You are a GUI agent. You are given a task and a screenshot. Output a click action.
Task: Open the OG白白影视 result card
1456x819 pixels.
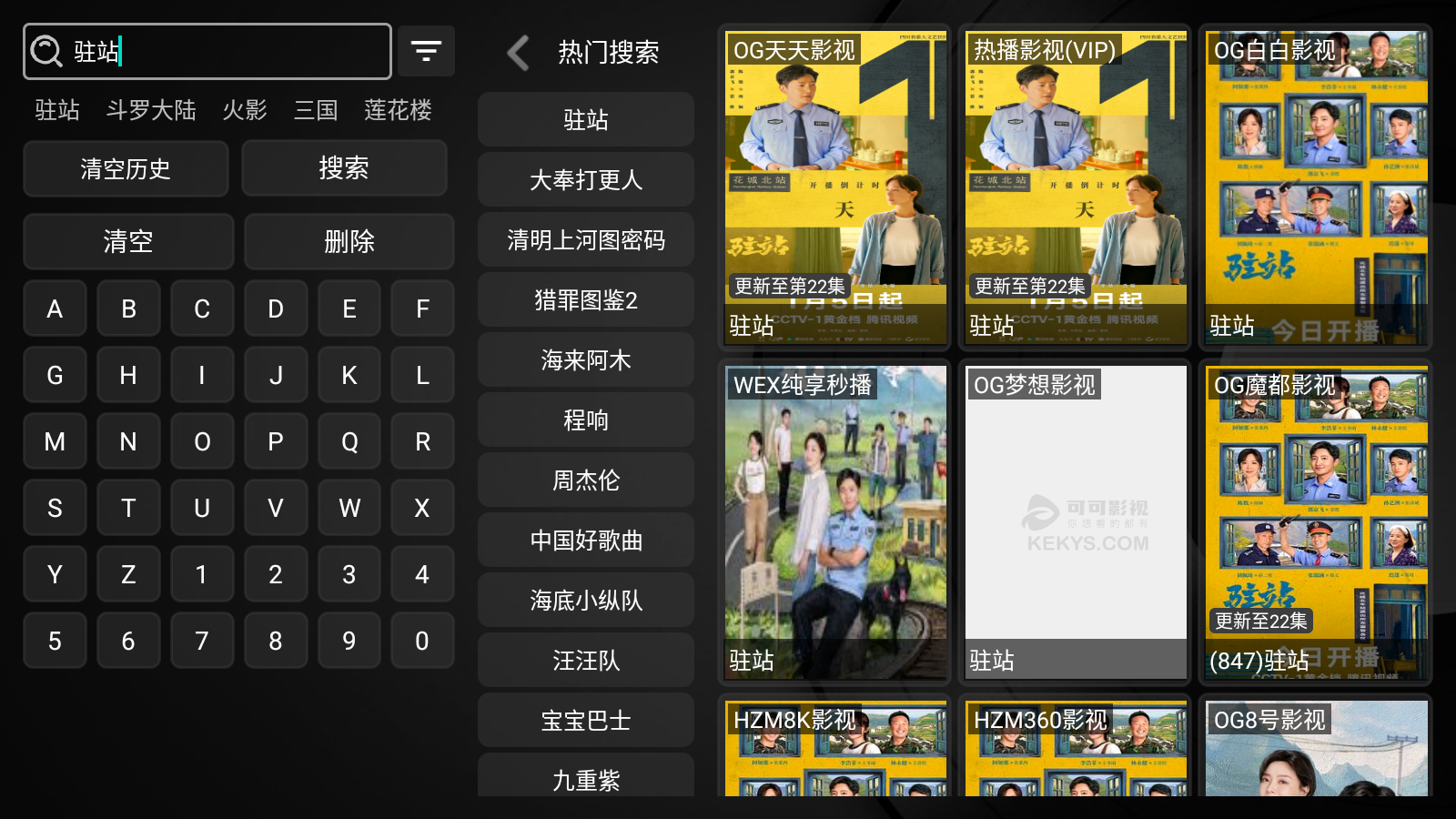coord(1316,187)
